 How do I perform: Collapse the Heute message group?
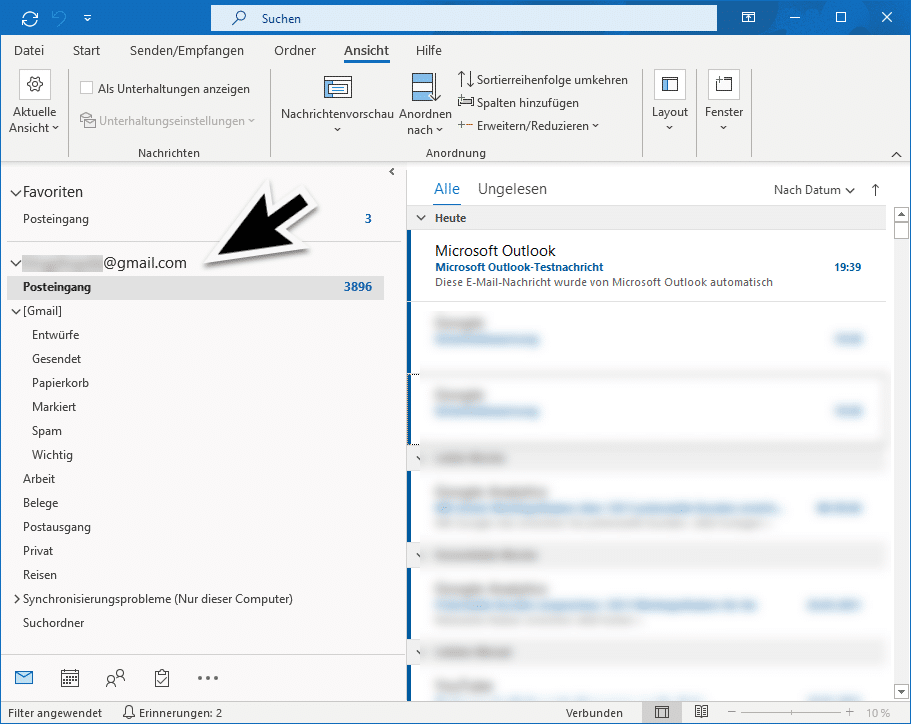pyautogui.click(x=421, y=218)
